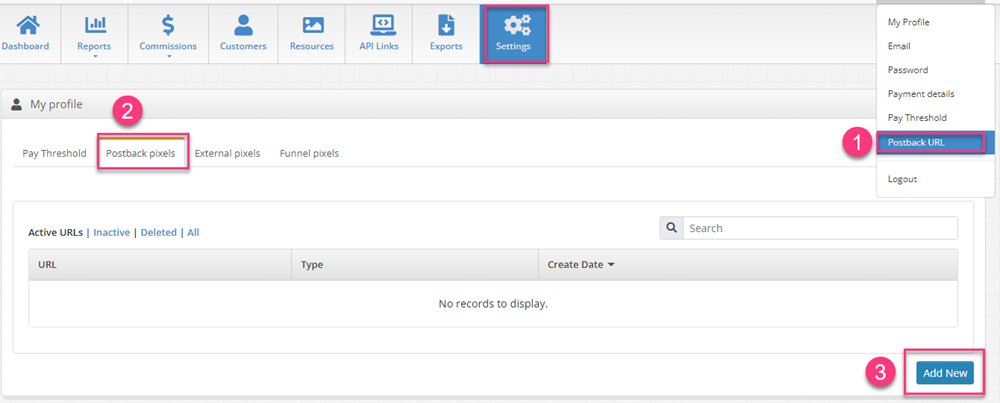Viewport: 1000px width, 403px height.
Task: Show Inactive URLs filter link
Action: pos(111,232)
